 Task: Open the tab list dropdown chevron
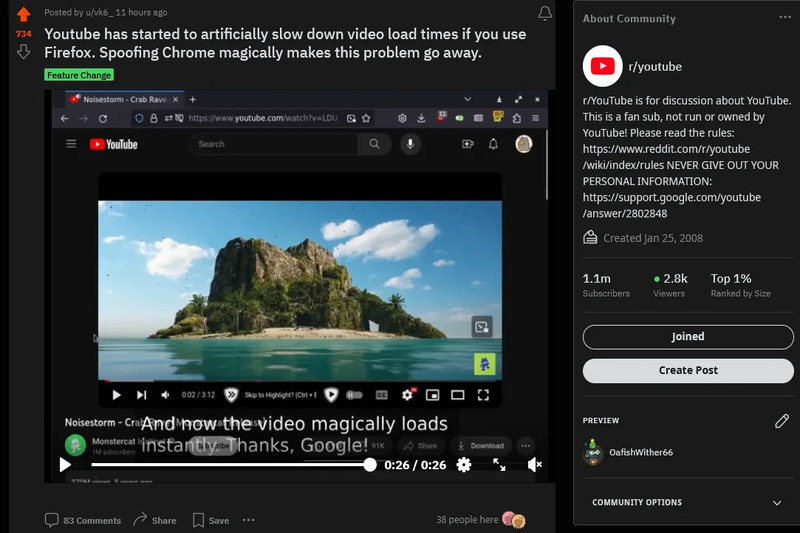pyautogui.click(x=467, y=99)
